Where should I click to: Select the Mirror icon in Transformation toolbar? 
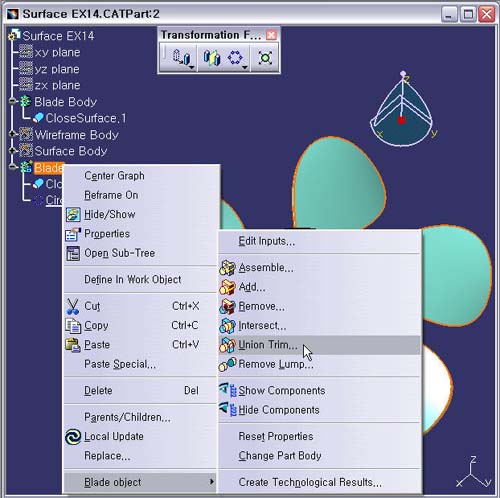tap(212, 58)
